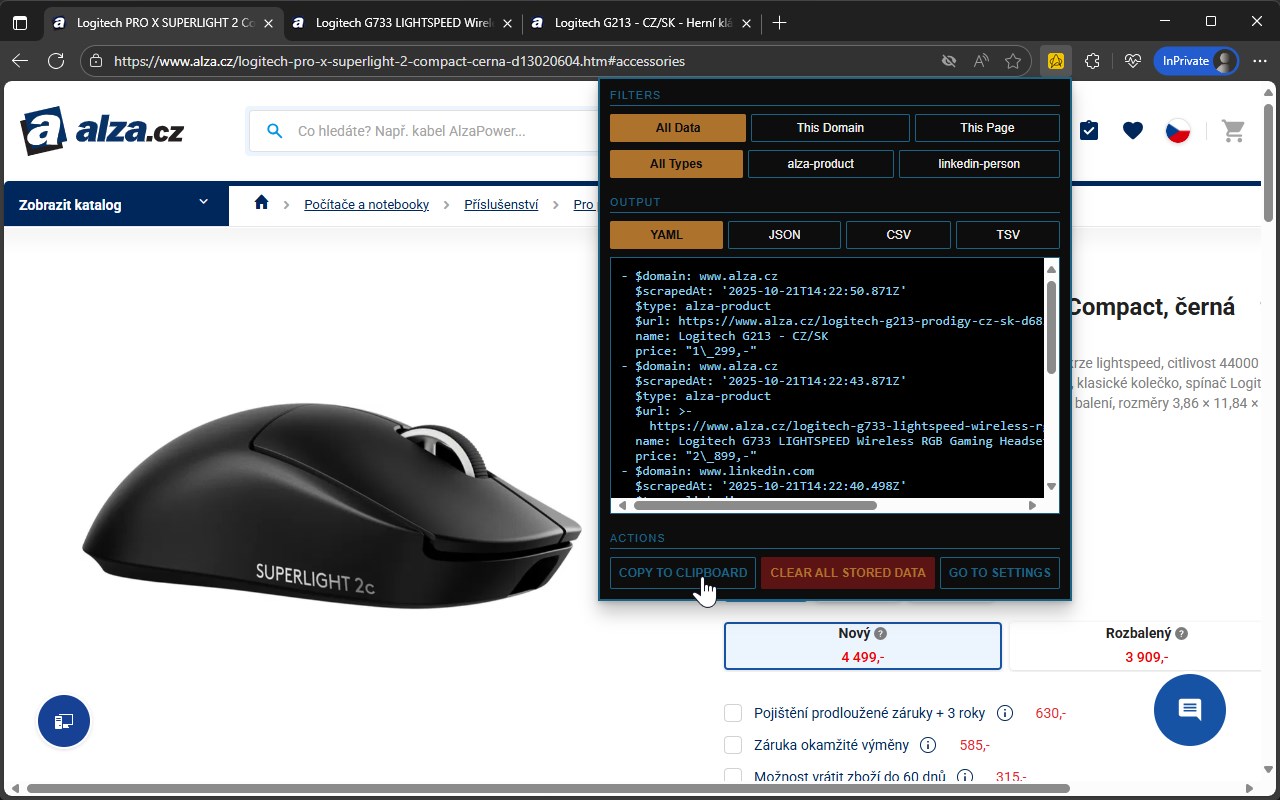The height and width of the screenshot is (800, 1280).
Task: Click the tracking prevention eye icon
Action: point(949,61)
